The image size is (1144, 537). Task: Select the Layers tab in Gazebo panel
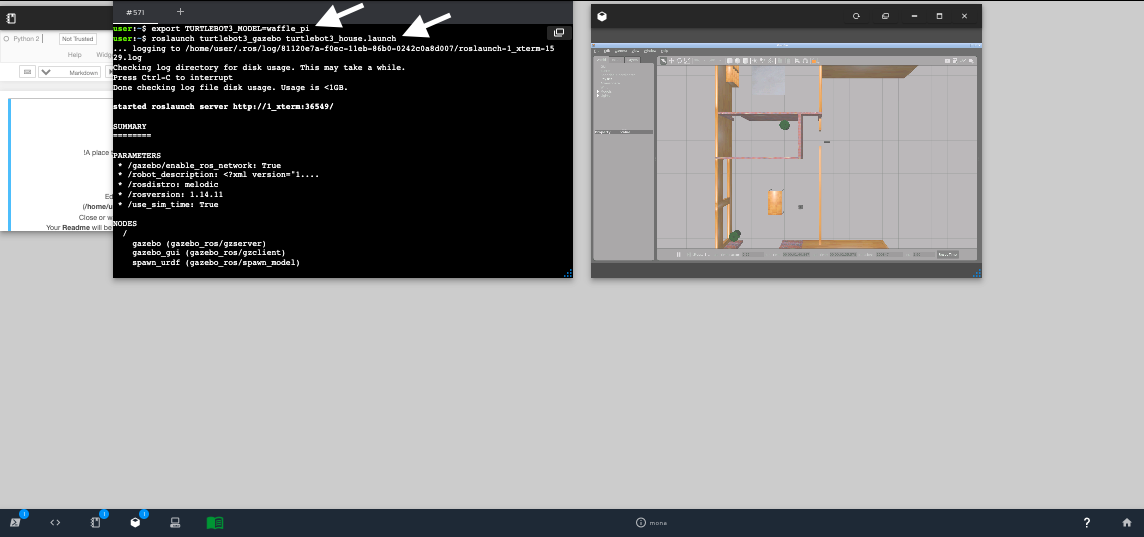point(633,60)
